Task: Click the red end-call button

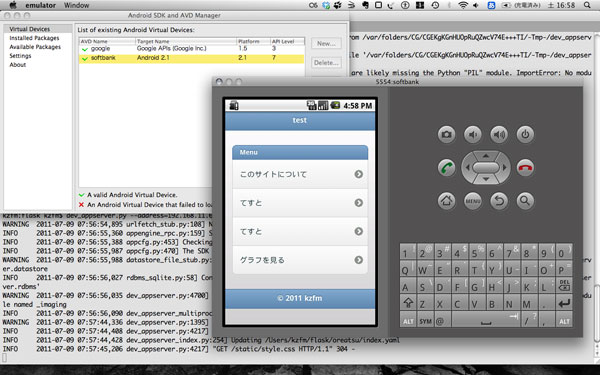Action: [x=525, y=168]
